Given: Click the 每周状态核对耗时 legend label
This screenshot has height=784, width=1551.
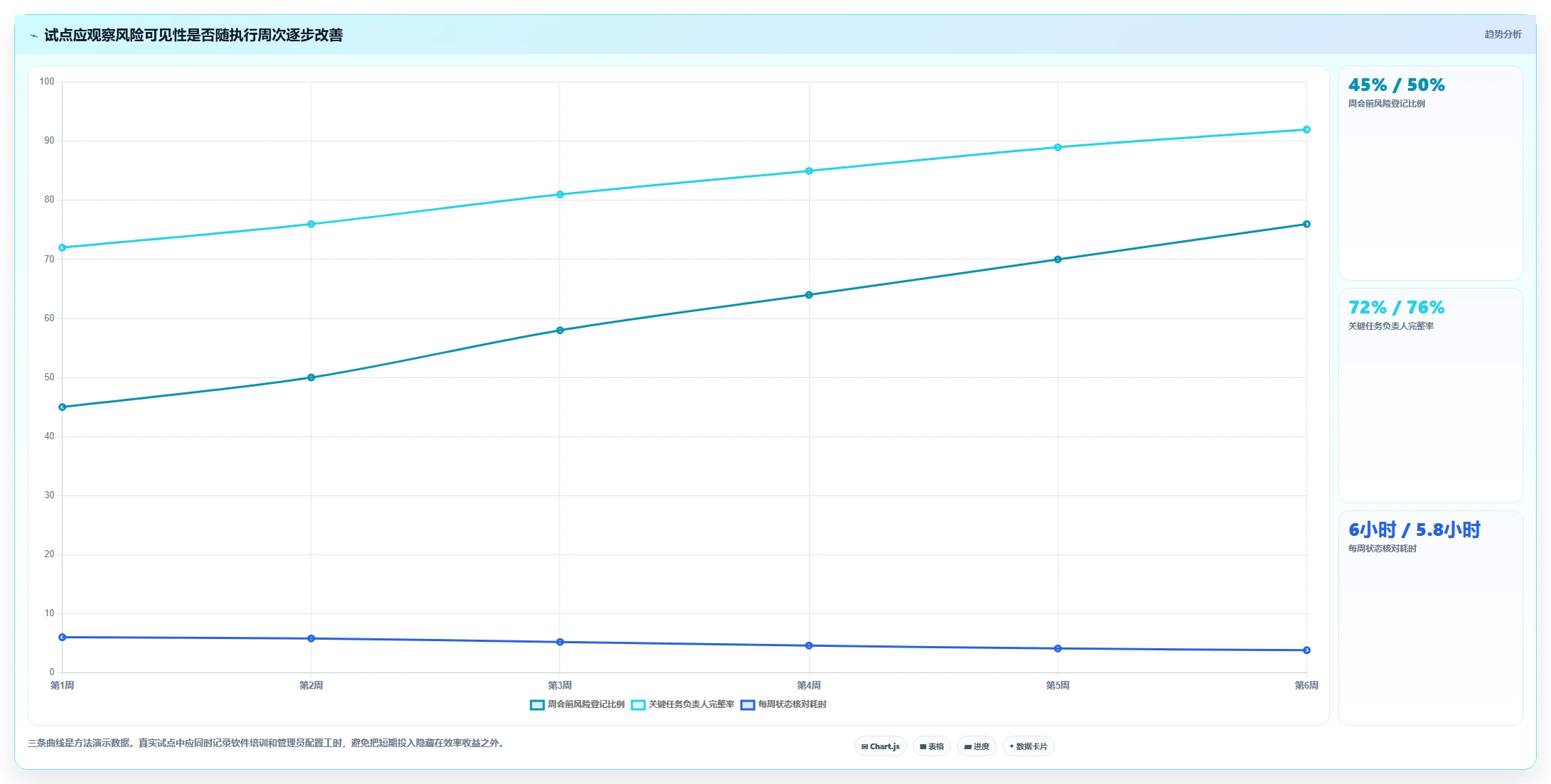Looking at the screenshot, I should [792, 704].
